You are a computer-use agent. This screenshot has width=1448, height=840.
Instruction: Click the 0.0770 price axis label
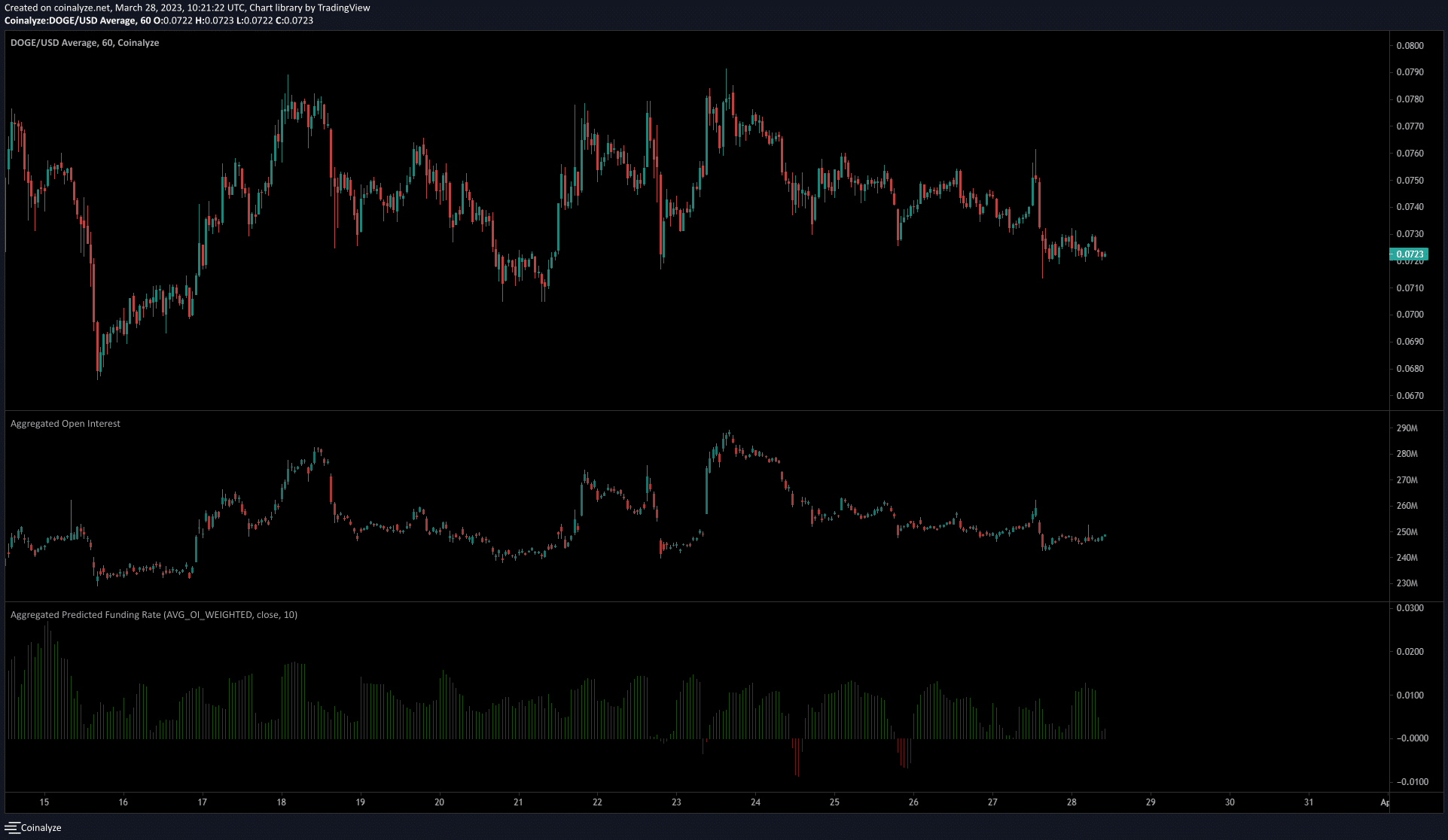tap(1410, 126)
